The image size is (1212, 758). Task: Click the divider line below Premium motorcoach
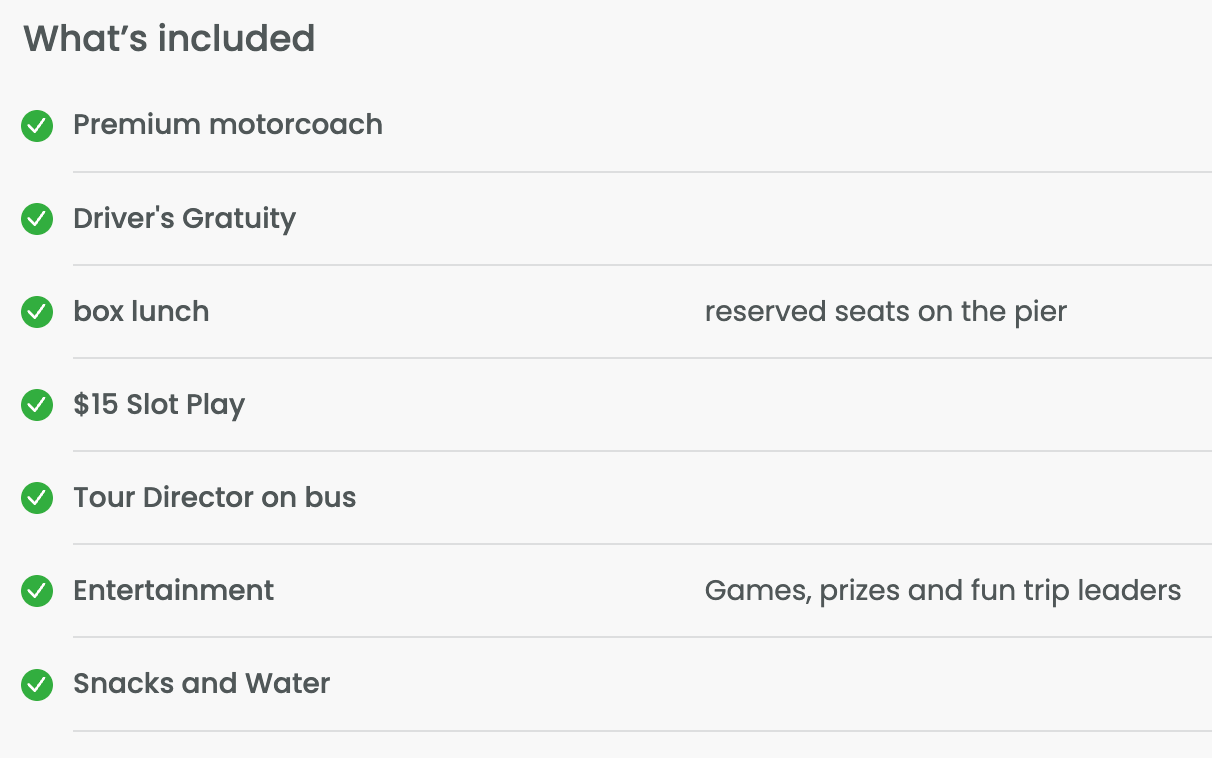click(x=642, y=172)
